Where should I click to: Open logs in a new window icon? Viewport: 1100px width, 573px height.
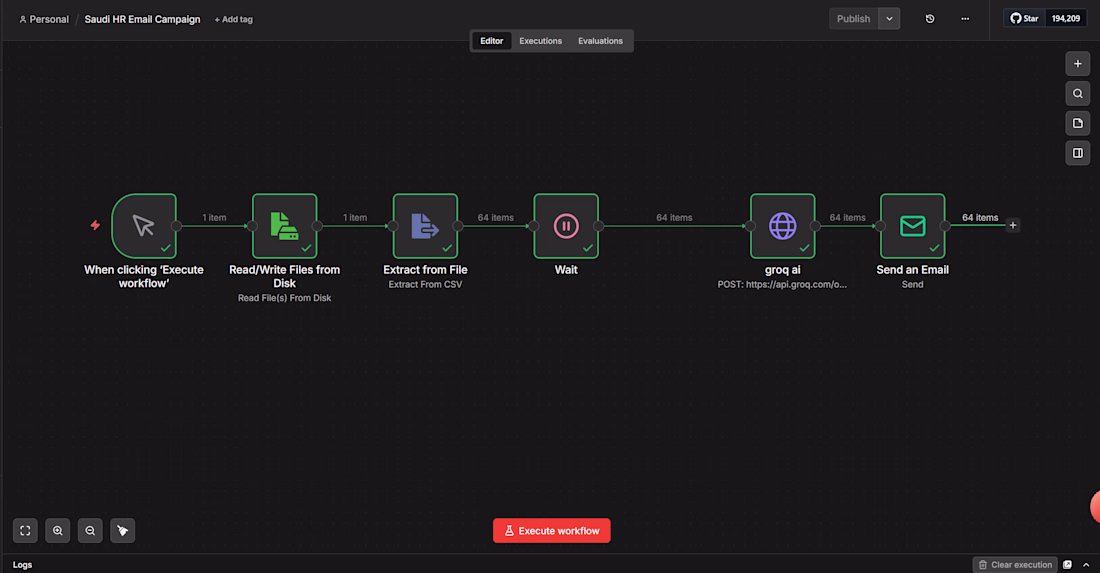coord(1067,565)
